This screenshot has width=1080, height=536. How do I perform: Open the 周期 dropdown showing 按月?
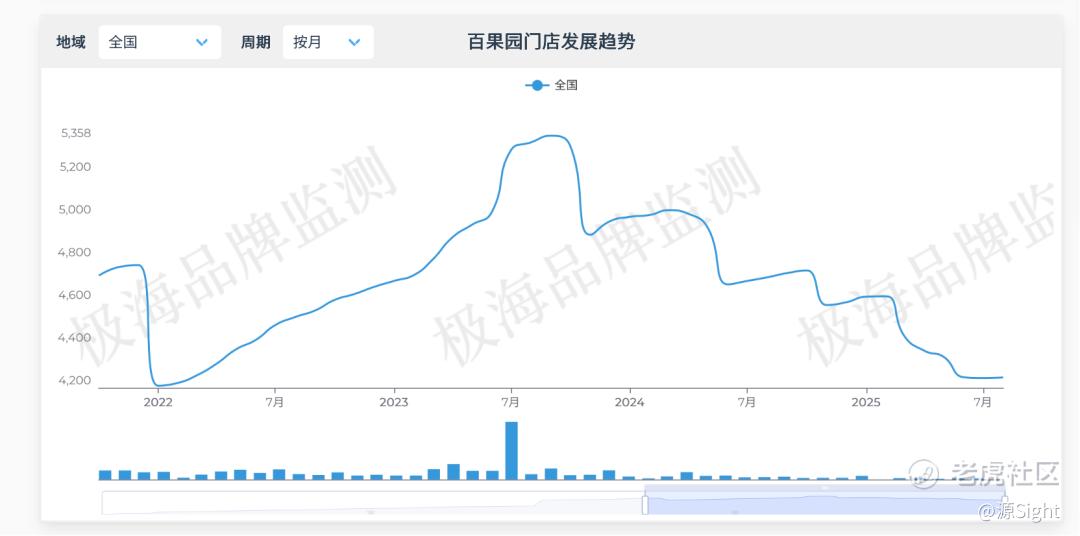[328, 42]
